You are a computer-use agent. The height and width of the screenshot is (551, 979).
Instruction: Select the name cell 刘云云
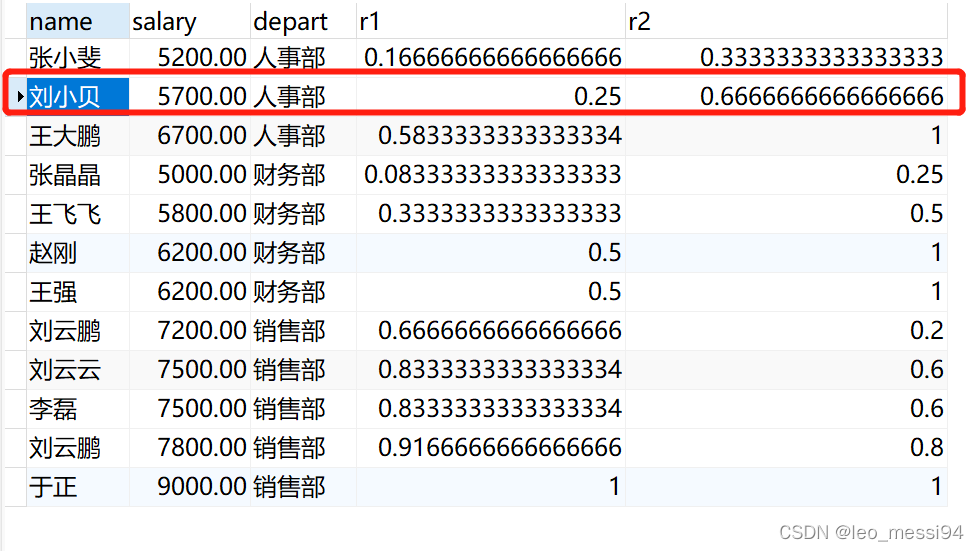[78, 369]
